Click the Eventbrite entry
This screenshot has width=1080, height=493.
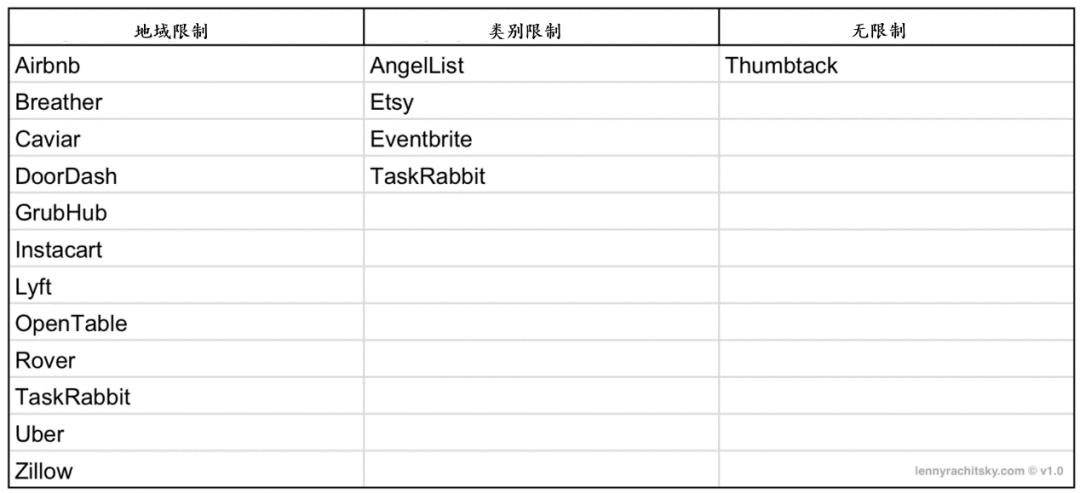click(x=421, y=139)
